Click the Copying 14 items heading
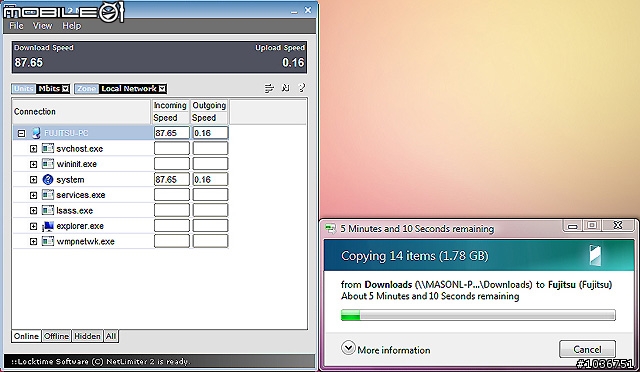Viewport: 640px width, 372px height. [x=415, y=256]
